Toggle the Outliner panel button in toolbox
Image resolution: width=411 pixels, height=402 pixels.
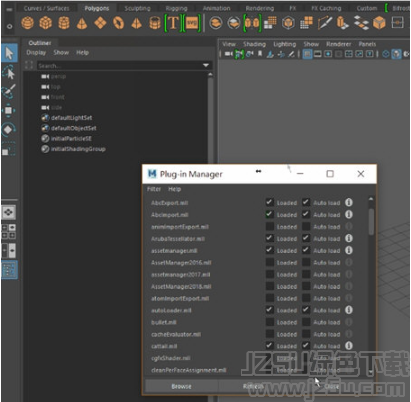[x=9, y=270]
